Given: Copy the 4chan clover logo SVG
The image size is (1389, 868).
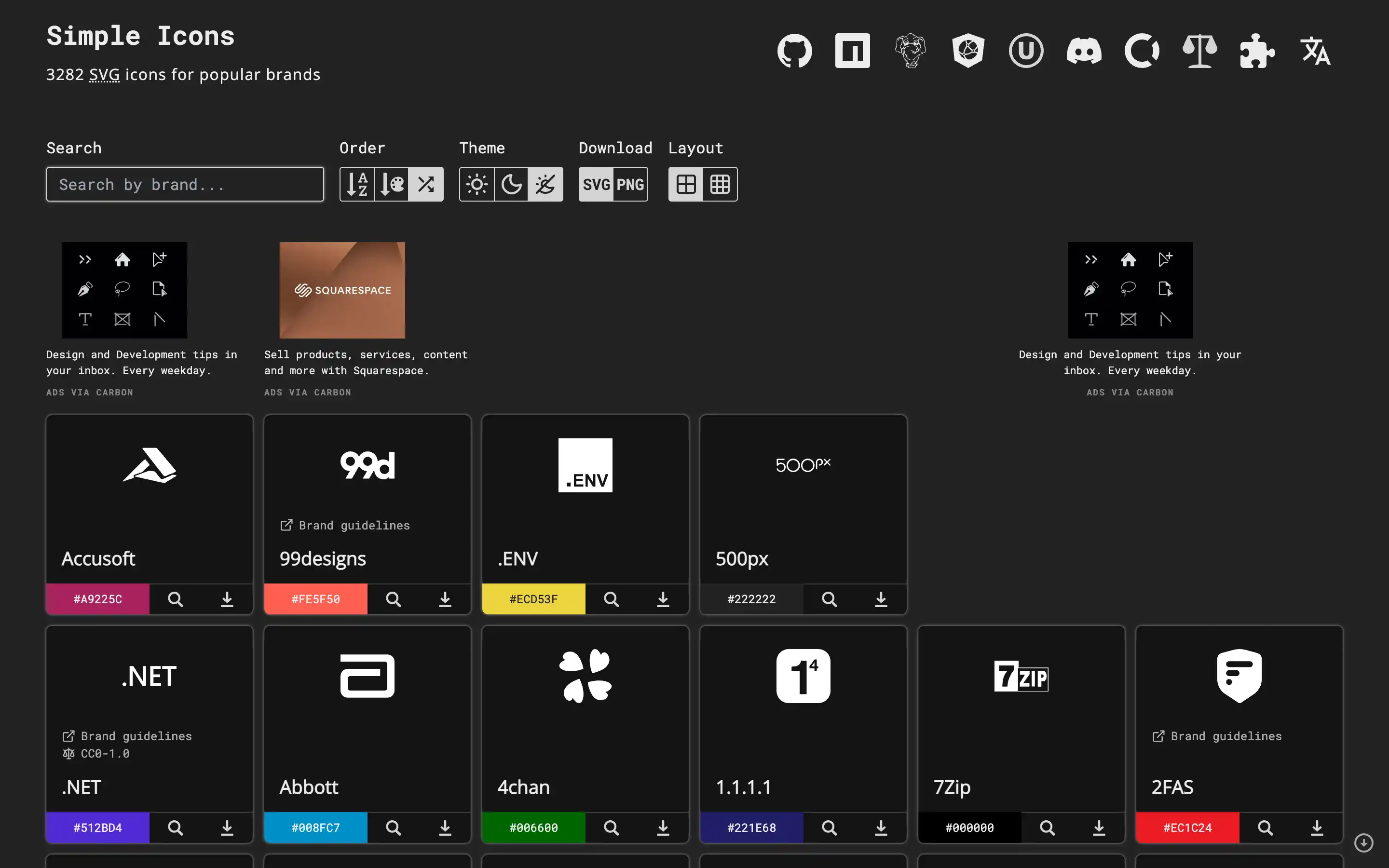Looking at the screenshot, I should pyautogui.click(x=586, y=676).
